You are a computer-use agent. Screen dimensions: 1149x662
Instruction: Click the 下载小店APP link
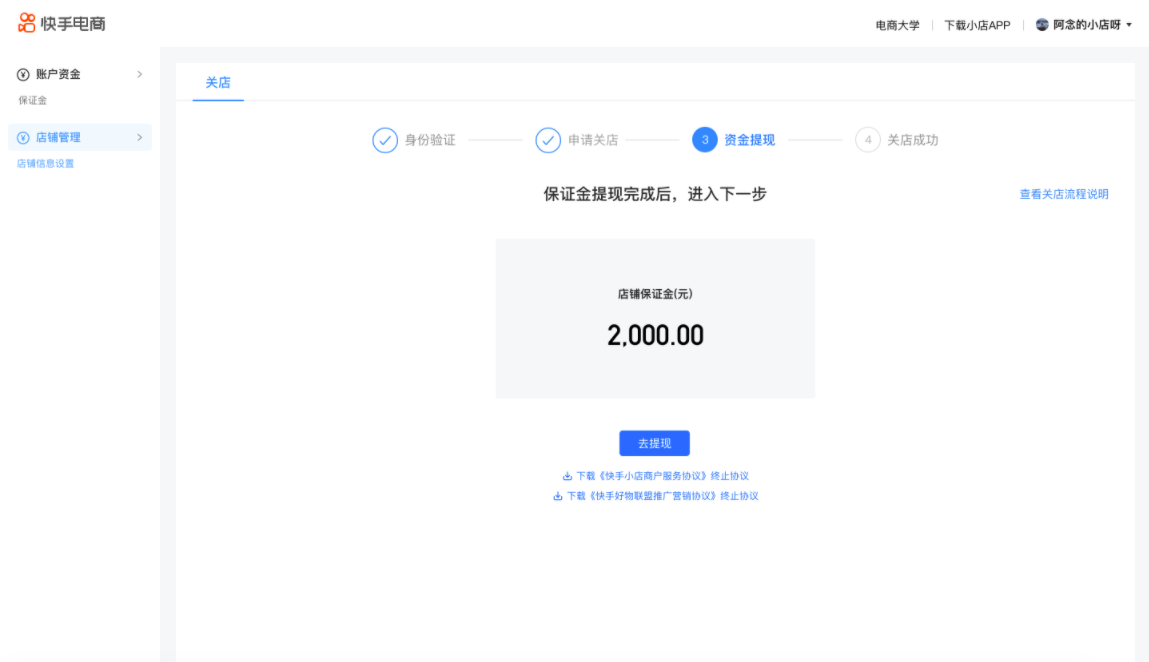977,25
